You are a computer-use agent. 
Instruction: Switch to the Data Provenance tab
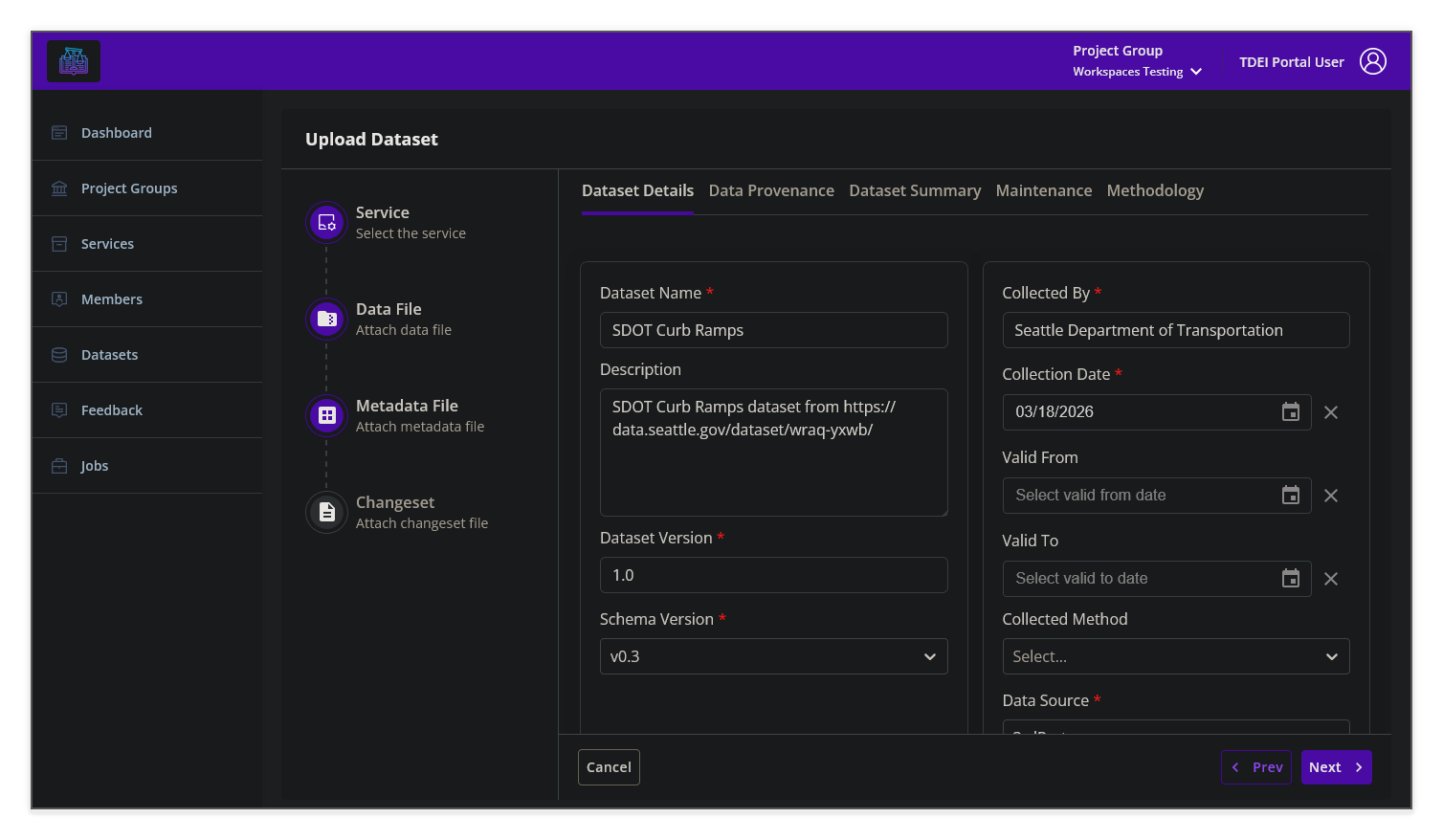tap(771, 190)
